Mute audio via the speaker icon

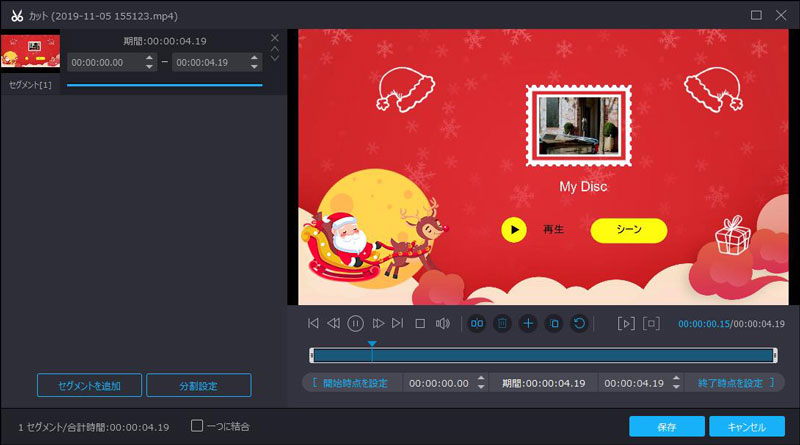click(442, 323)
